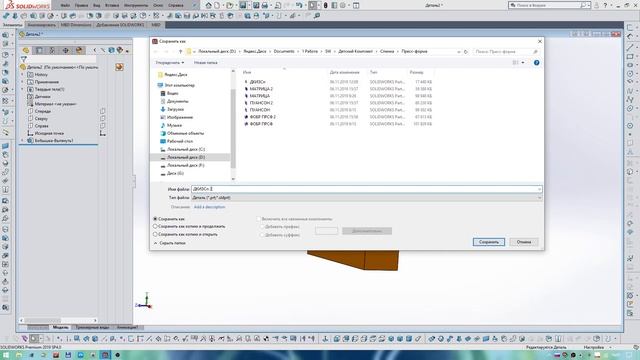Image resolution: width=640 pixels, height=360 pixels.
Task: Select Рабочий стол in navigation pane
Action: [x=180, y=141]
